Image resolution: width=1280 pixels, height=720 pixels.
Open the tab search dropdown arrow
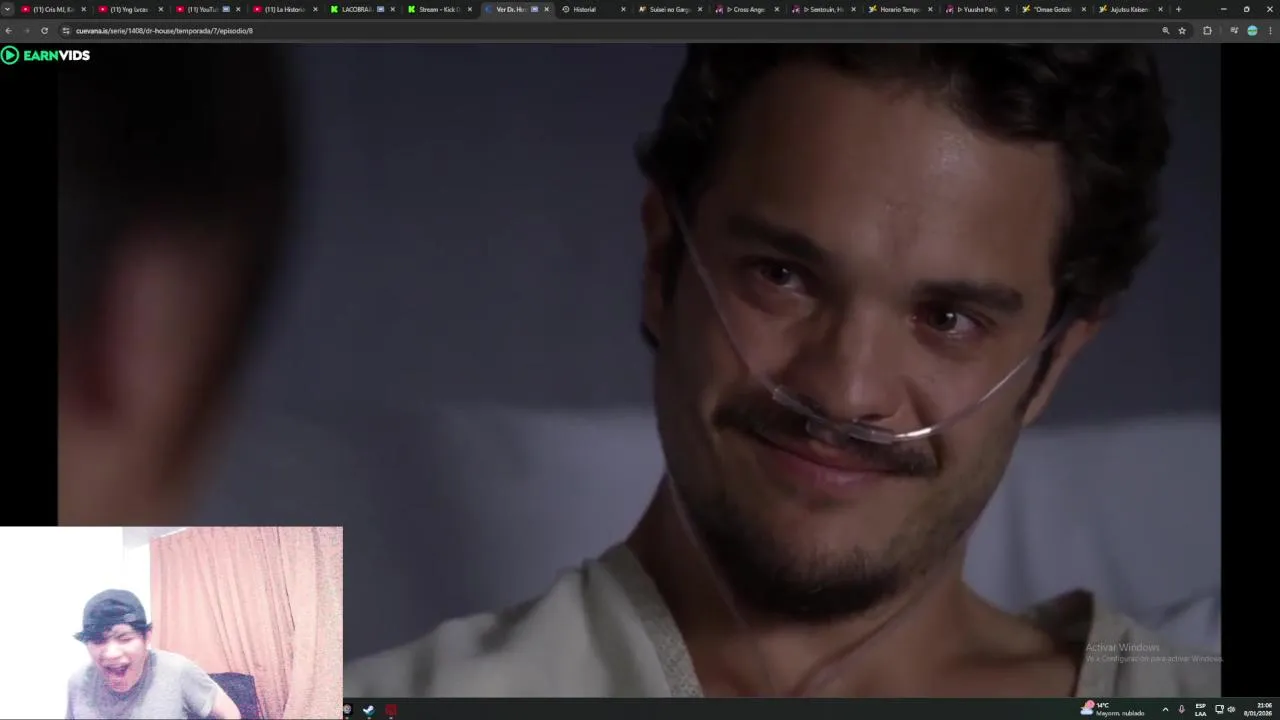(8, 9)
